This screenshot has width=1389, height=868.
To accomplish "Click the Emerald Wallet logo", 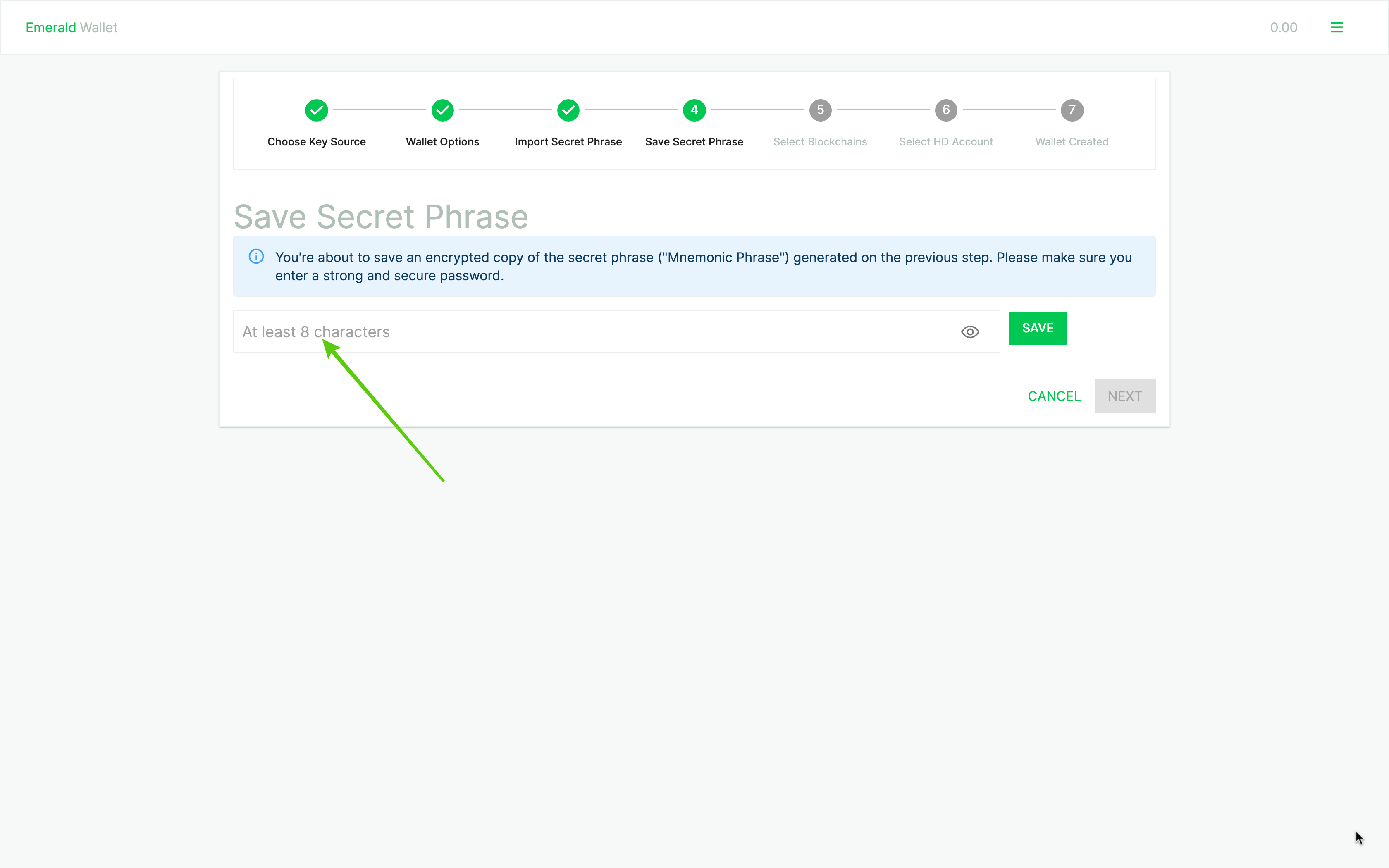I will [71, 28].
